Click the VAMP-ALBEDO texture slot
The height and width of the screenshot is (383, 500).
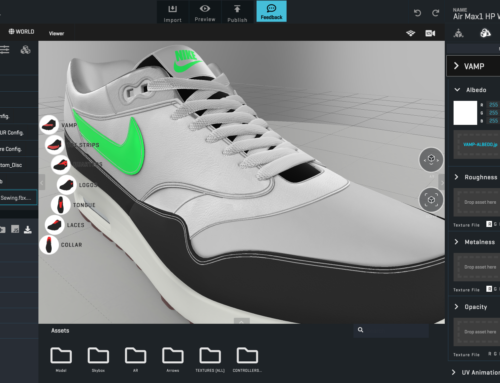pyautogui.click(x=477, y=144)
